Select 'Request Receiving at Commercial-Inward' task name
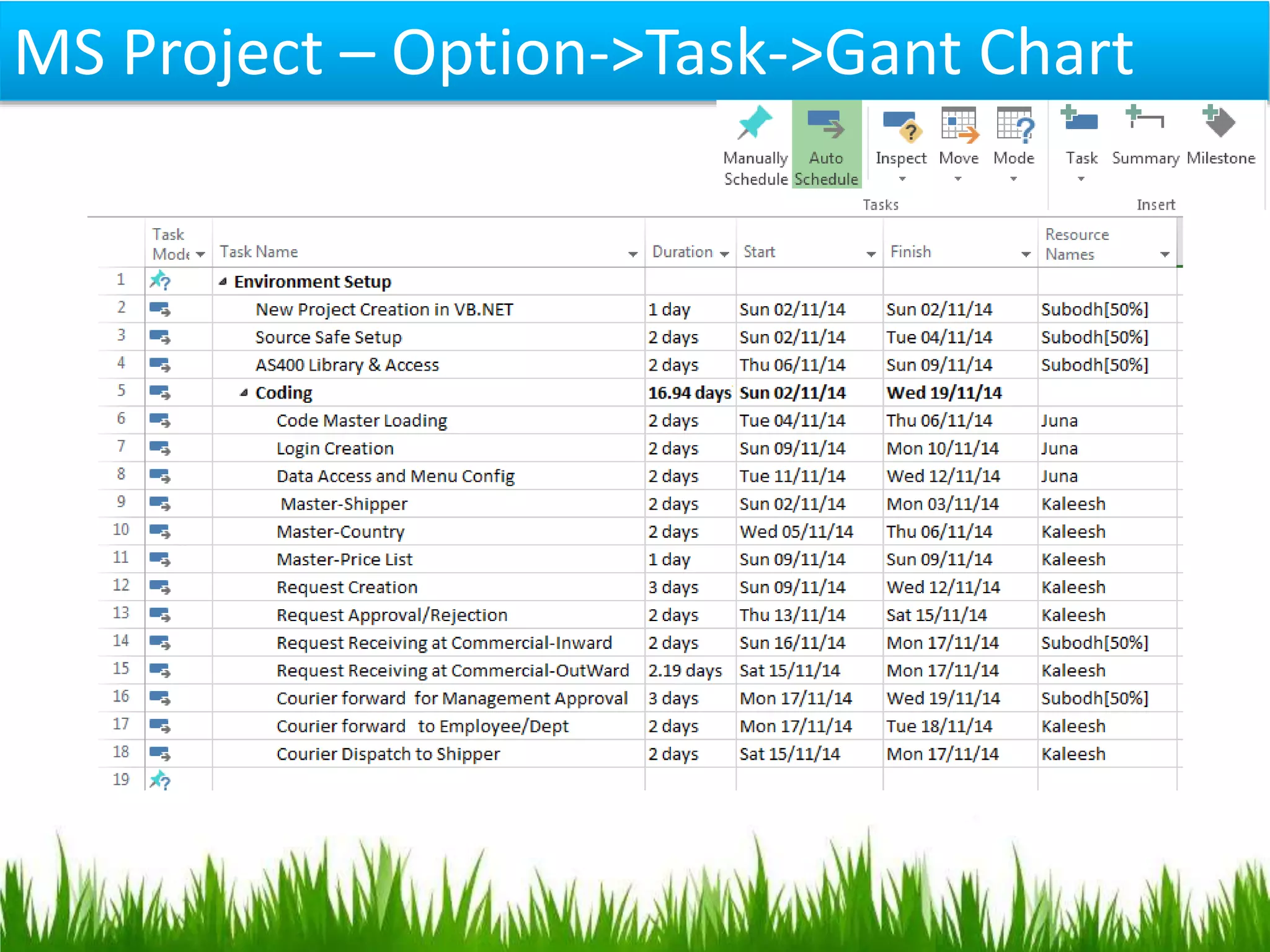 [444, 643]
